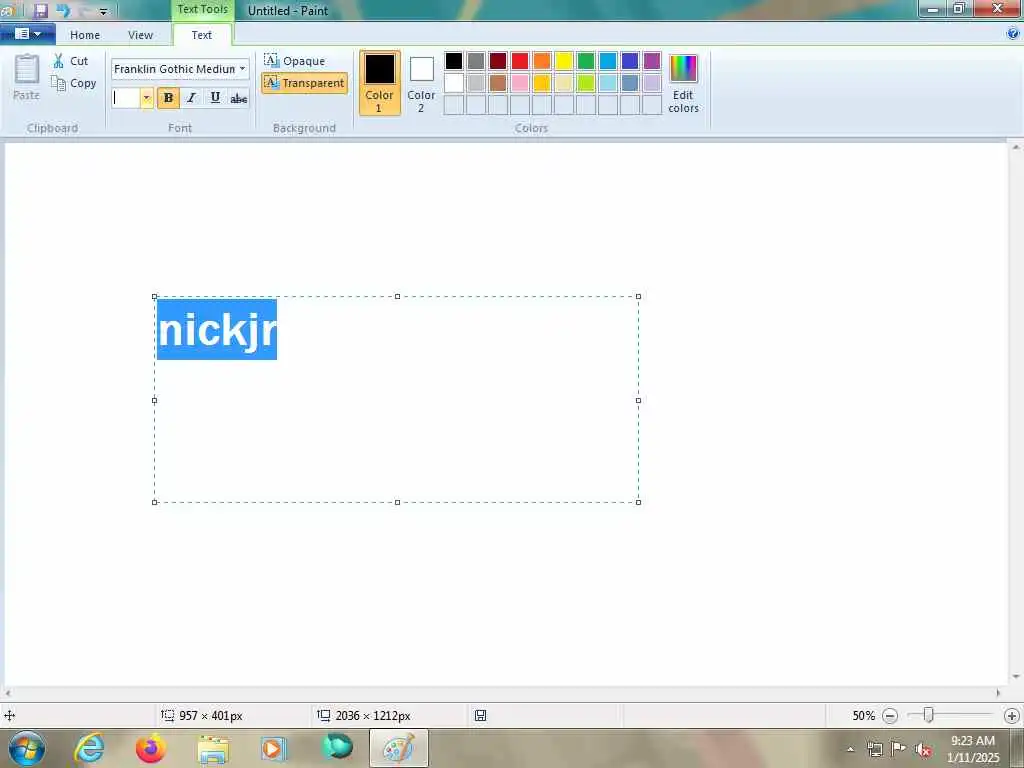Viewport: 1024px width, 768px height.
Task: Pick the yellow color swatch
Action: click(x=564, y=61)
